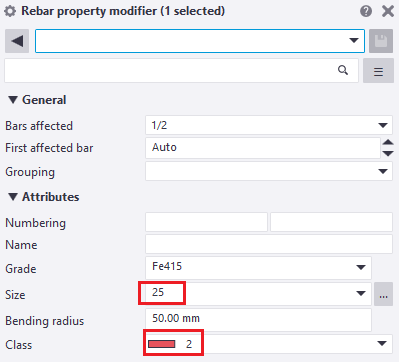Click the save preset floppy disk icon
Image resolution: width=399 pixels, height=362 pixels.
381,41
